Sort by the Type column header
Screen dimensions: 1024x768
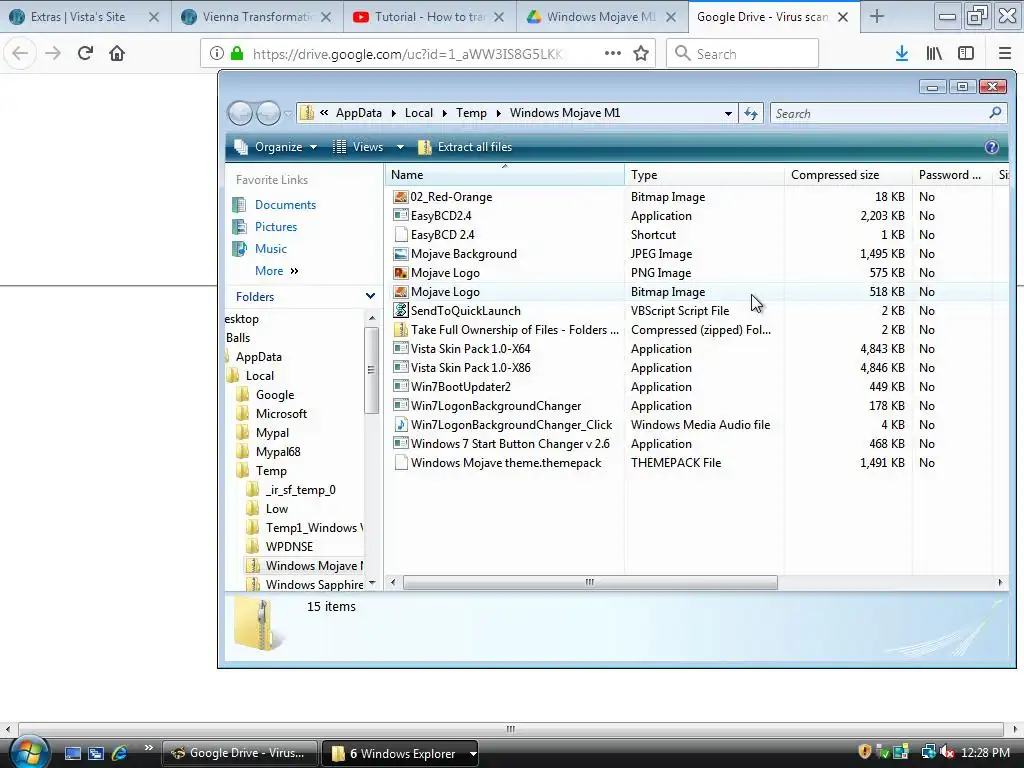pyautogui.click(x=704, y=175)
